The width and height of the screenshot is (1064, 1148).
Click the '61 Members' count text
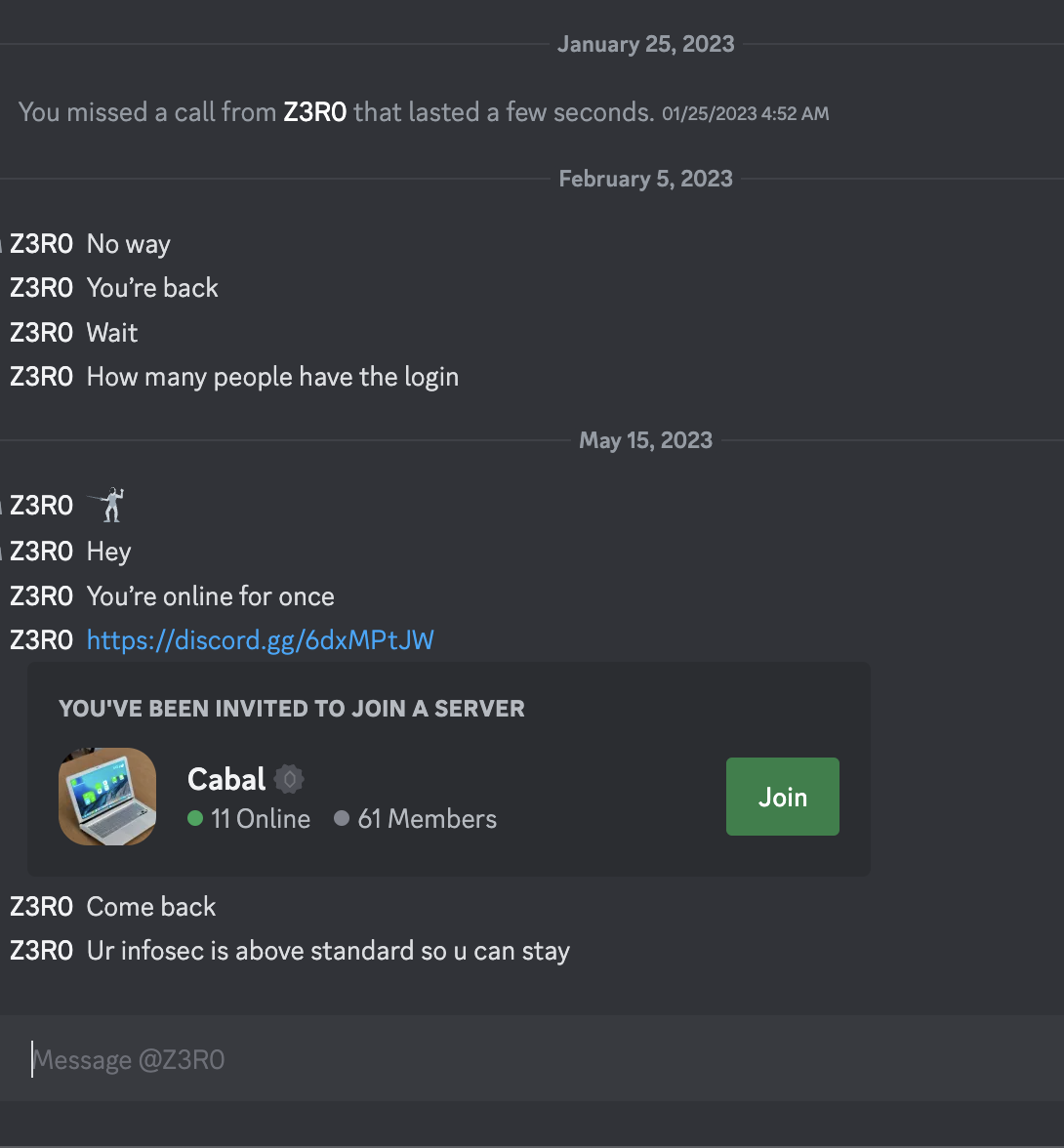pyautogui.click(x=427, y=818)
